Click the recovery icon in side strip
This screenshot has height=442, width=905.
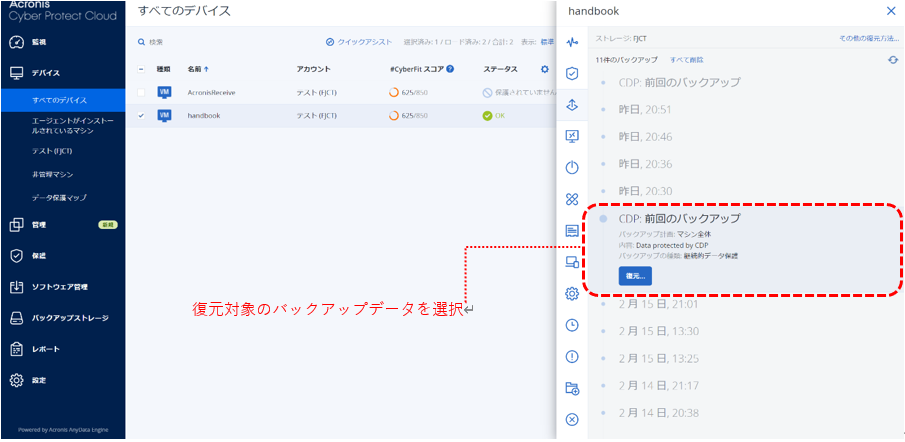pyautogui.click(x=572, y=105)
